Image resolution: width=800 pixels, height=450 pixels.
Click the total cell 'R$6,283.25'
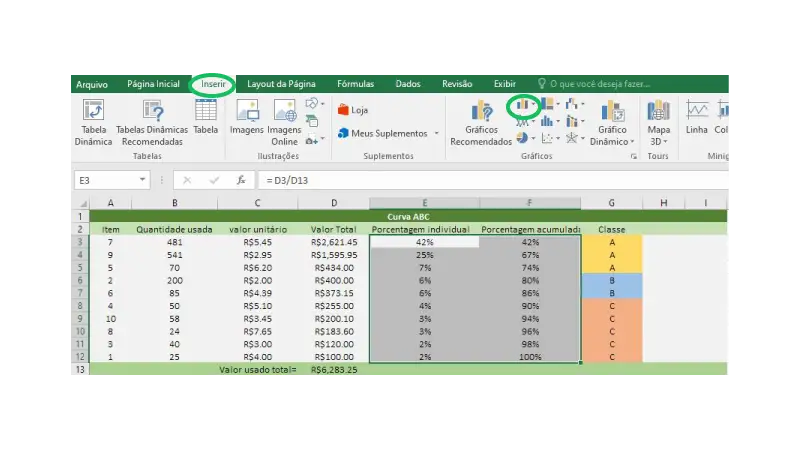pos(334,369)
